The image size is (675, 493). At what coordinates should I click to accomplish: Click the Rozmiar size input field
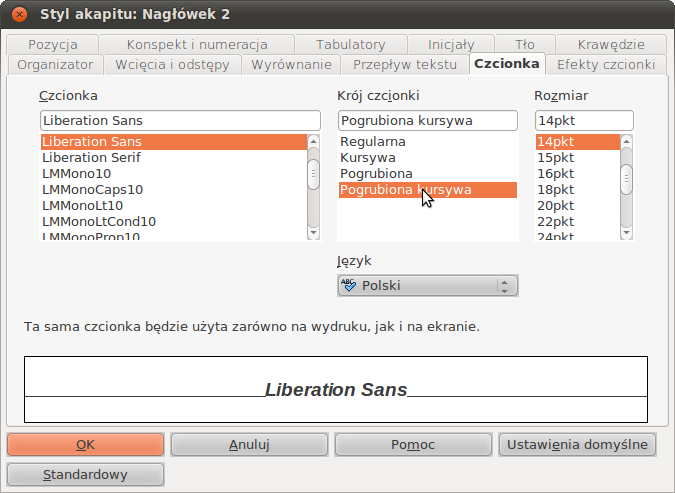[x=584, y=121]
